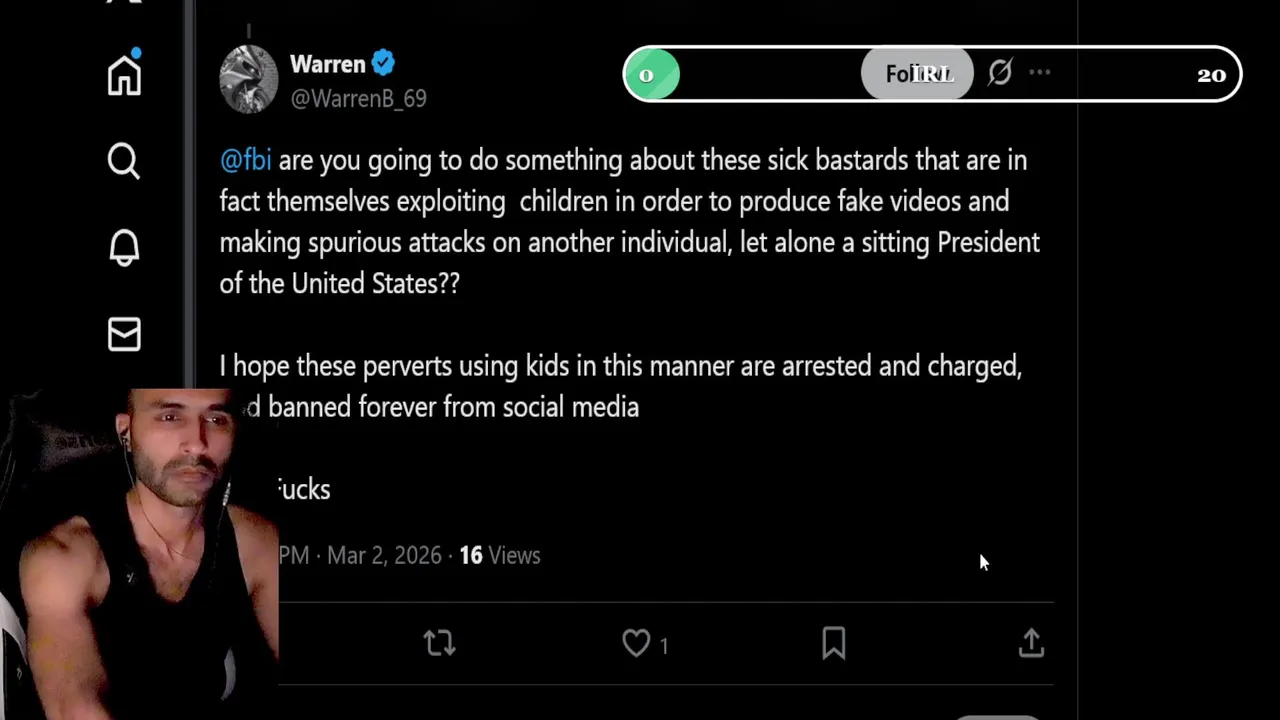Click the Mar 2, 2026 timestamp
Image resolution: width=1280 pixels, height=720 pixels.
(384, 556)
